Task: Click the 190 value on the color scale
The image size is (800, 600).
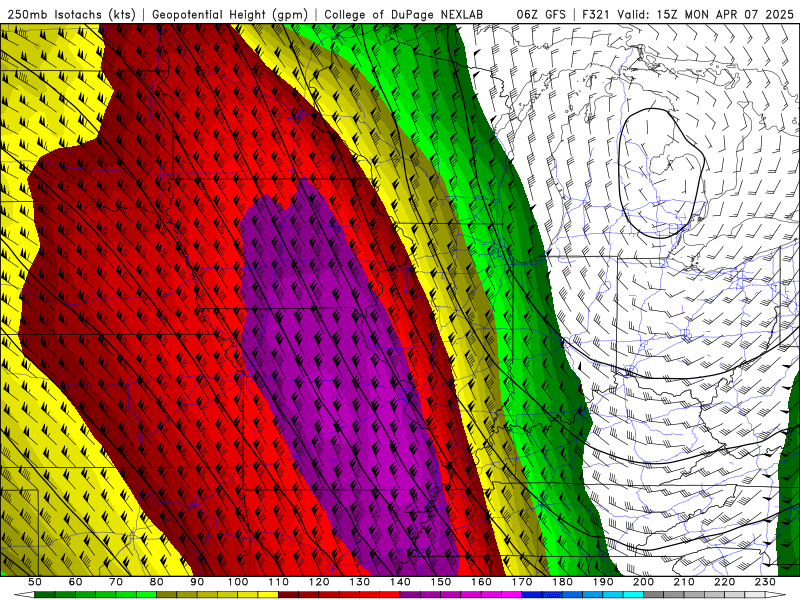Action: [x=603, y=582]
